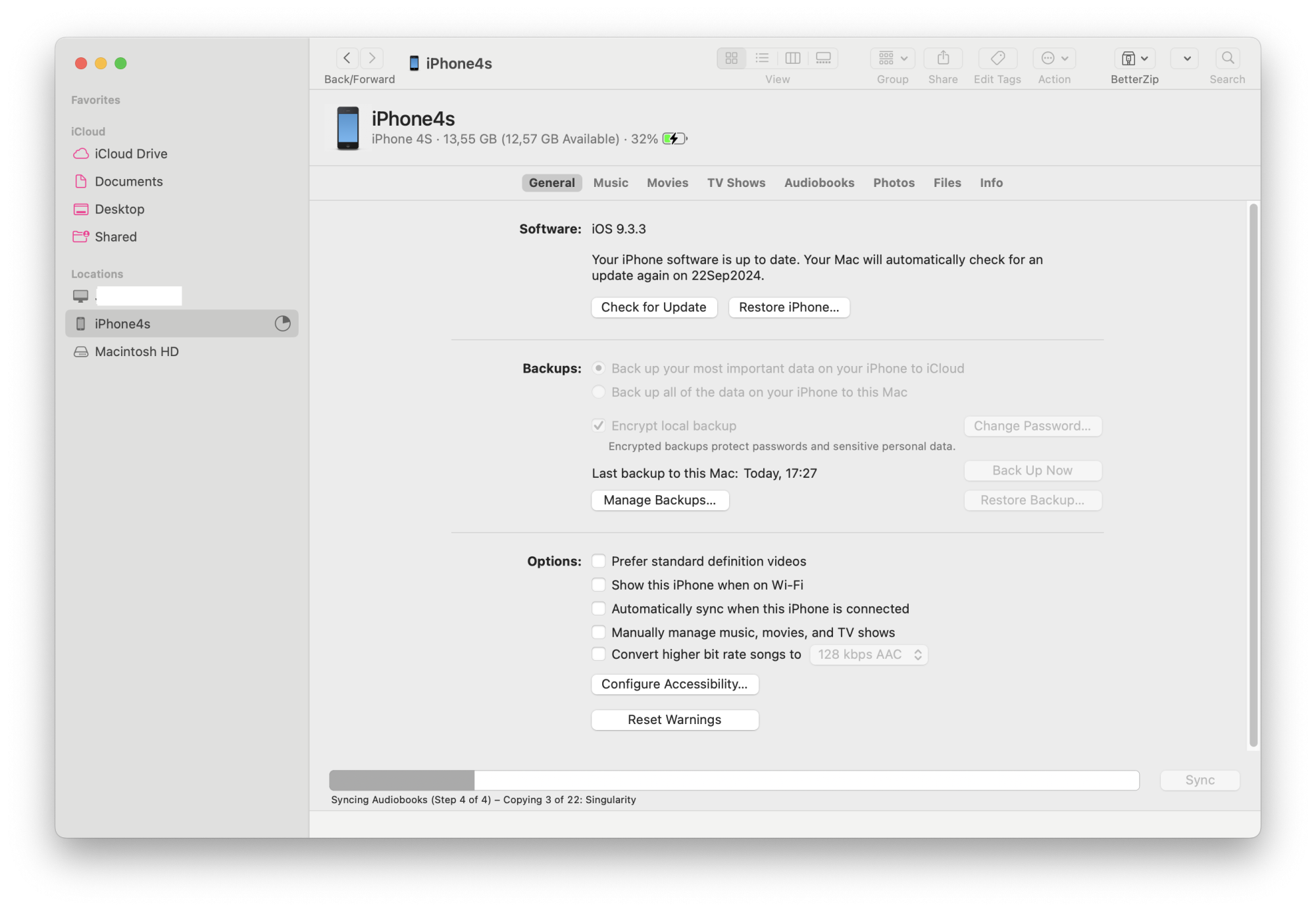The image size is (1316, 911).
Task: Switch to the Files tab
Action: [947, 182]
